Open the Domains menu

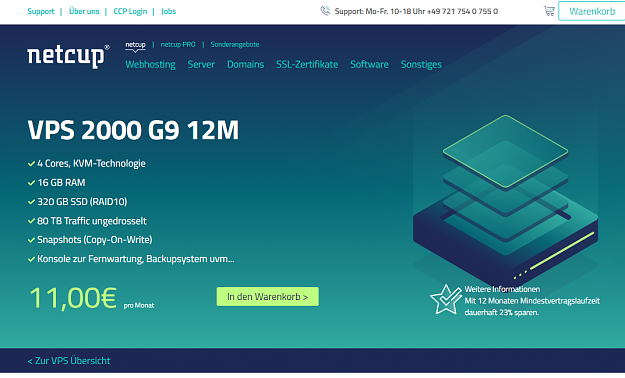[246, 65]
